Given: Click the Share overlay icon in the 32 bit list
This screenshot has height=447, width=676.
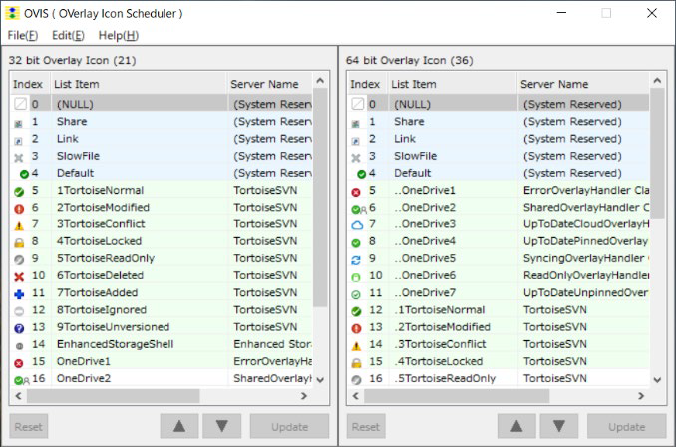Looking at the screenshot, I should click(19, 124).
